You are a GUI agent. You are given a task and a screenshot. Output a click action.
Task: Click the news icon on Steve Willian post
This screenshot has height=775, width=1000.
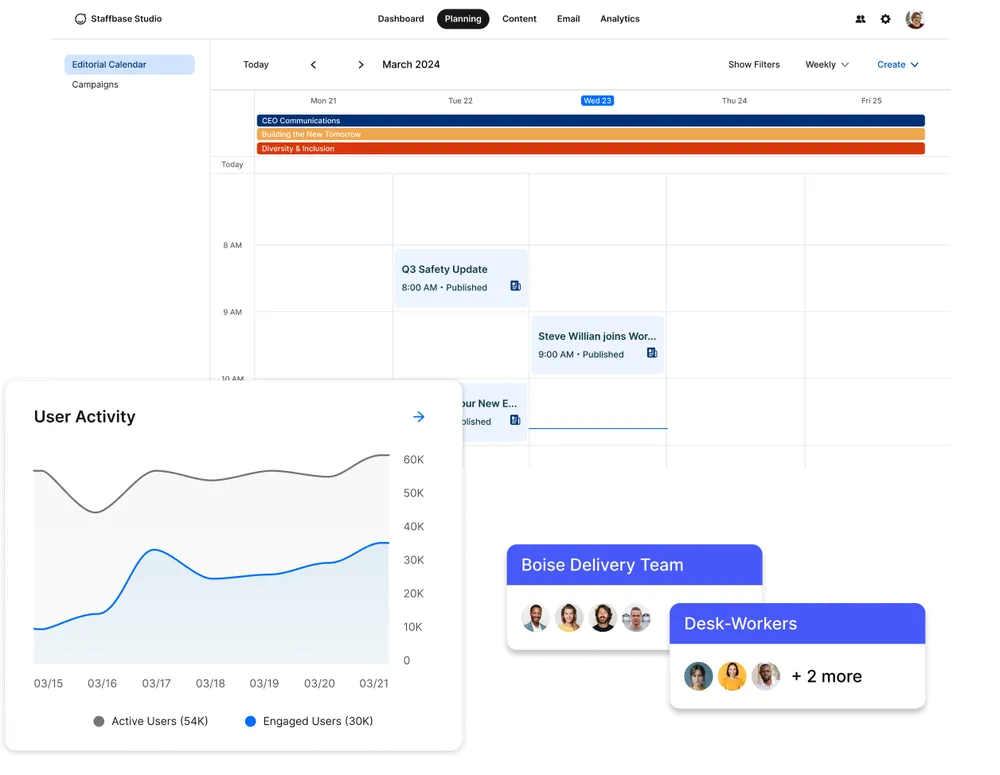tap(652, 353)
